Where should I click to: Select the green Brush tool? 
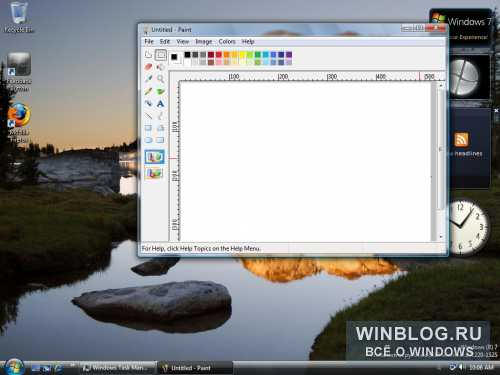pyautogui.click(x=161, y=91)
